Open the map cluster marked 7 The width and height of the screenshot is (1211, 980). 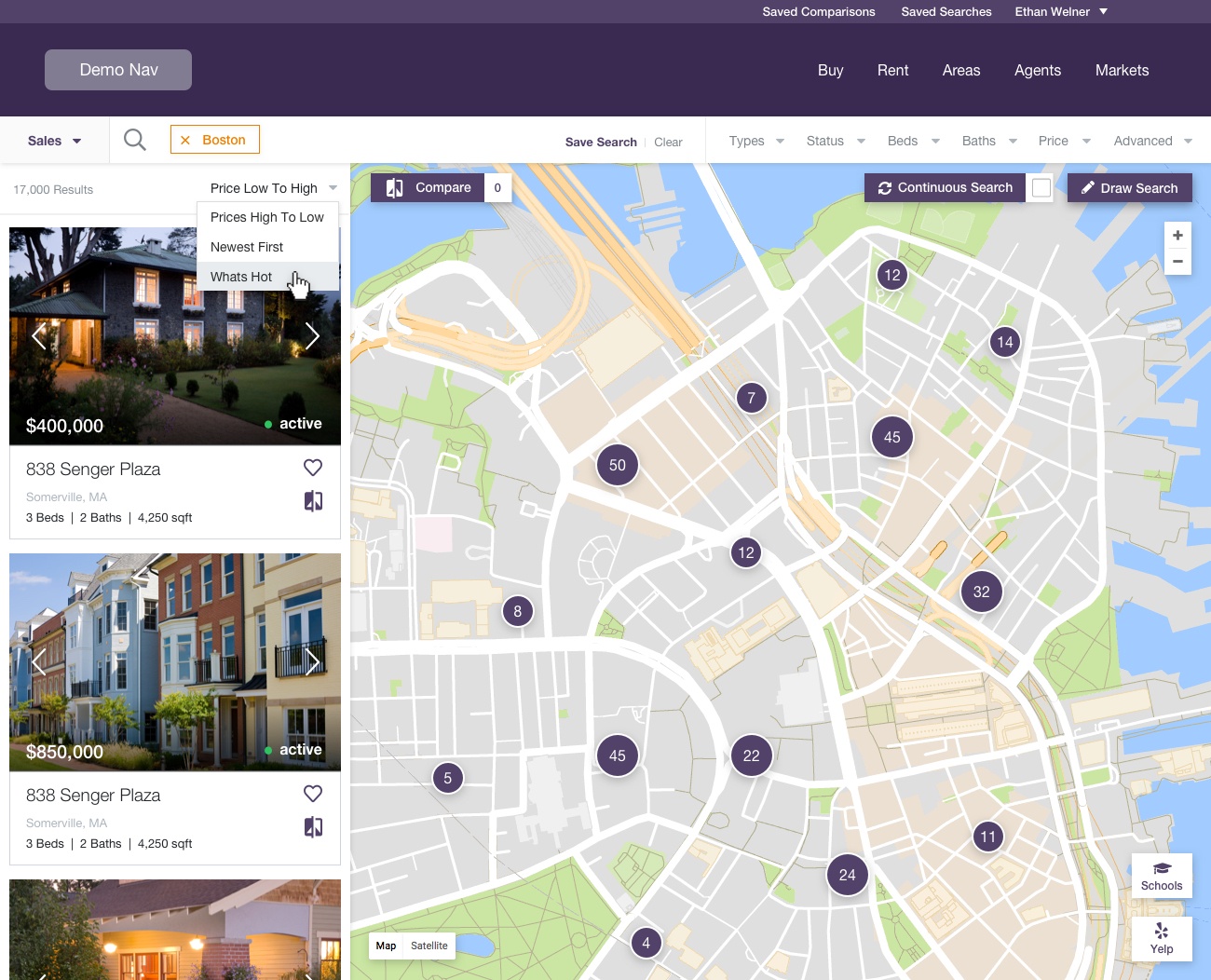[x=752, y=398]
